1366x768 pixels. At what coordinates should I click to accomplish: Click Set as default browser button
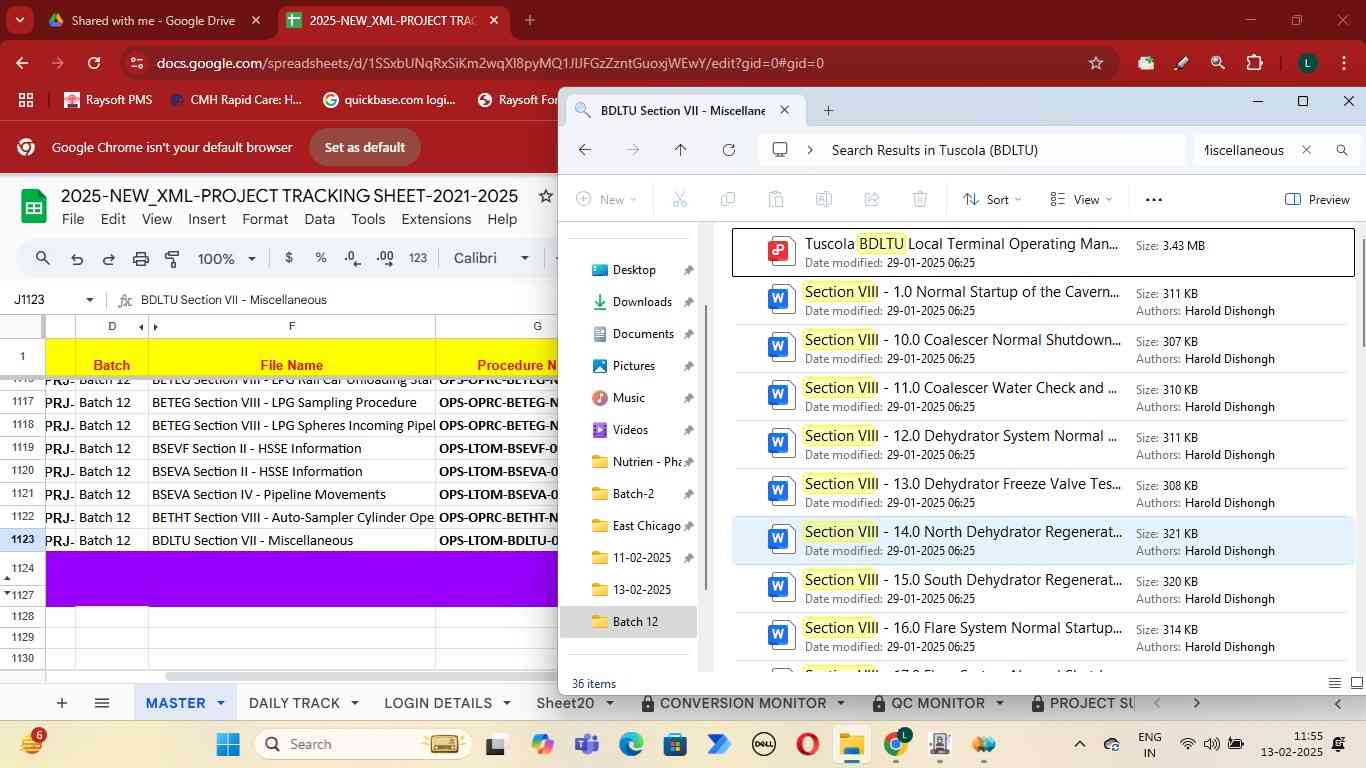(364, 147)
